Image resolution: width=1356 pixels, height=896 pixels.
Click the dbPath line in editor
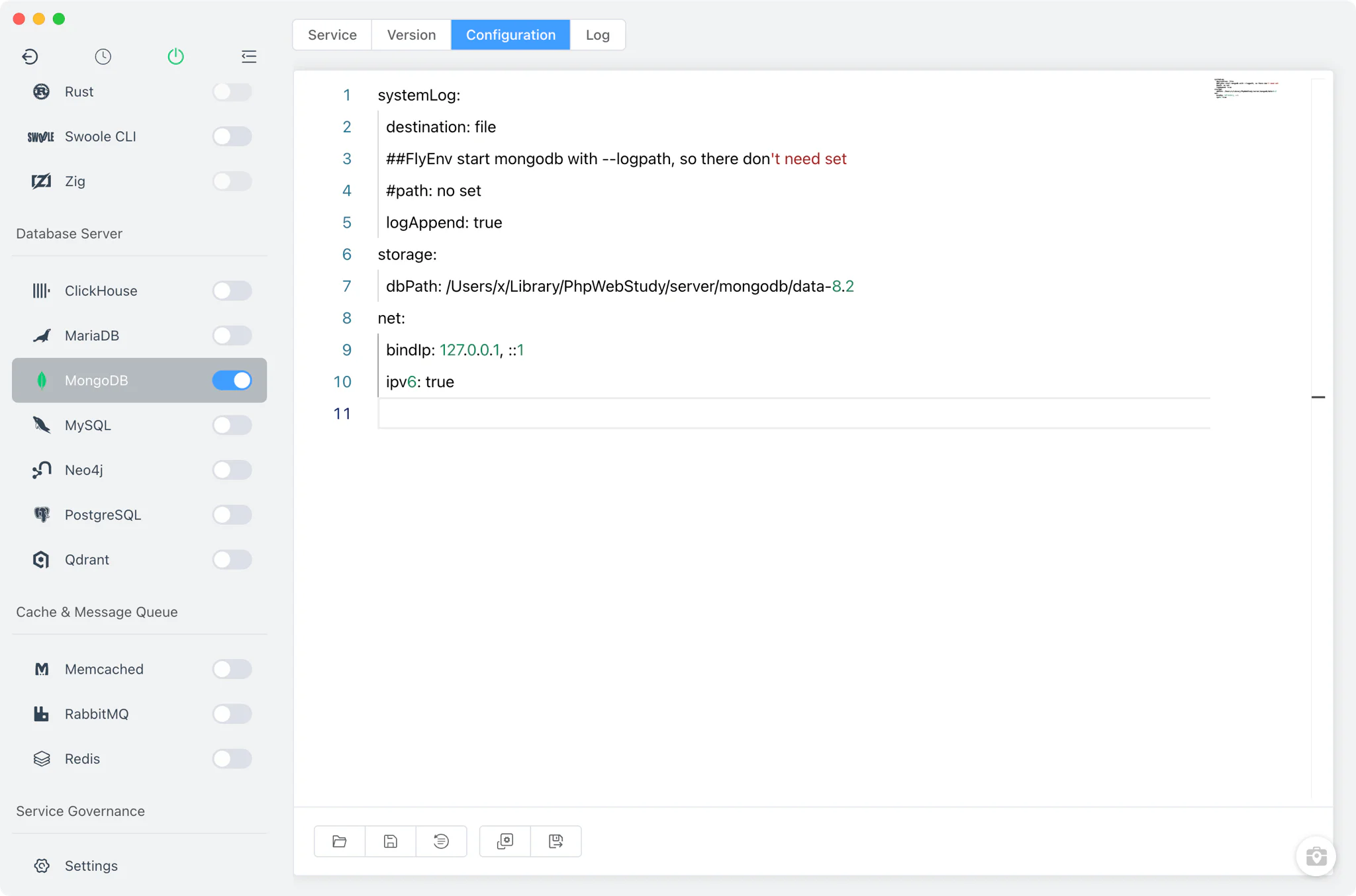620,287
